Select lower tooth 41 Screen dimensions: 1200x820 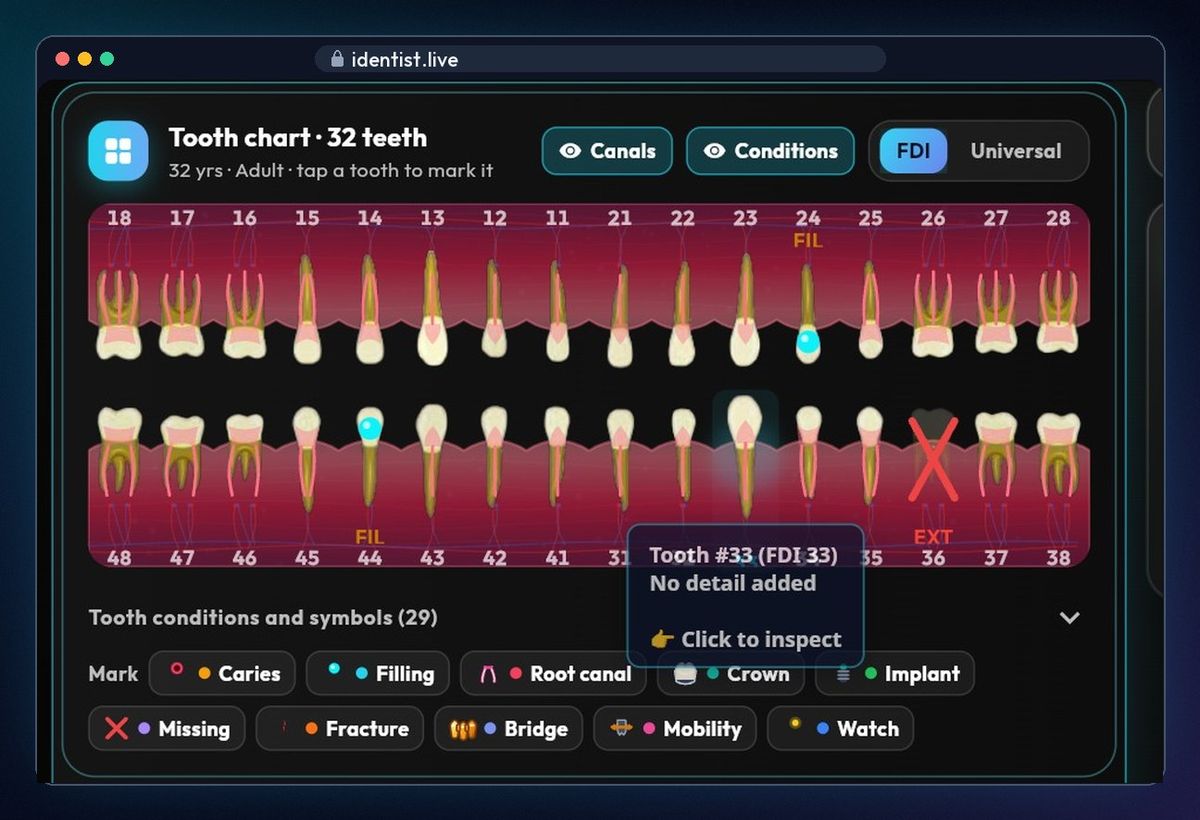pos(557,455)
